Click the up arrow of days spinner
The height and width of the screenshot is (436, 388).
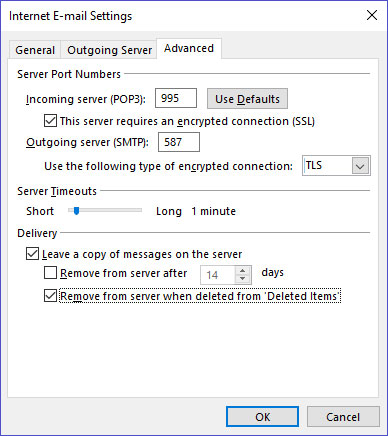click(243, 270)
